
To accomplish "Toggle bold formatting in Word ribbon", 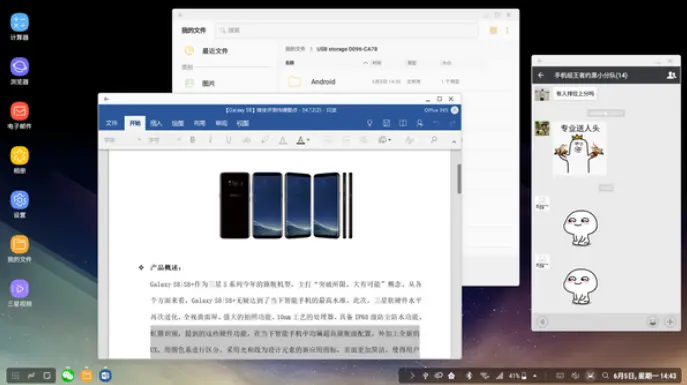I will (x=192, y=140).
